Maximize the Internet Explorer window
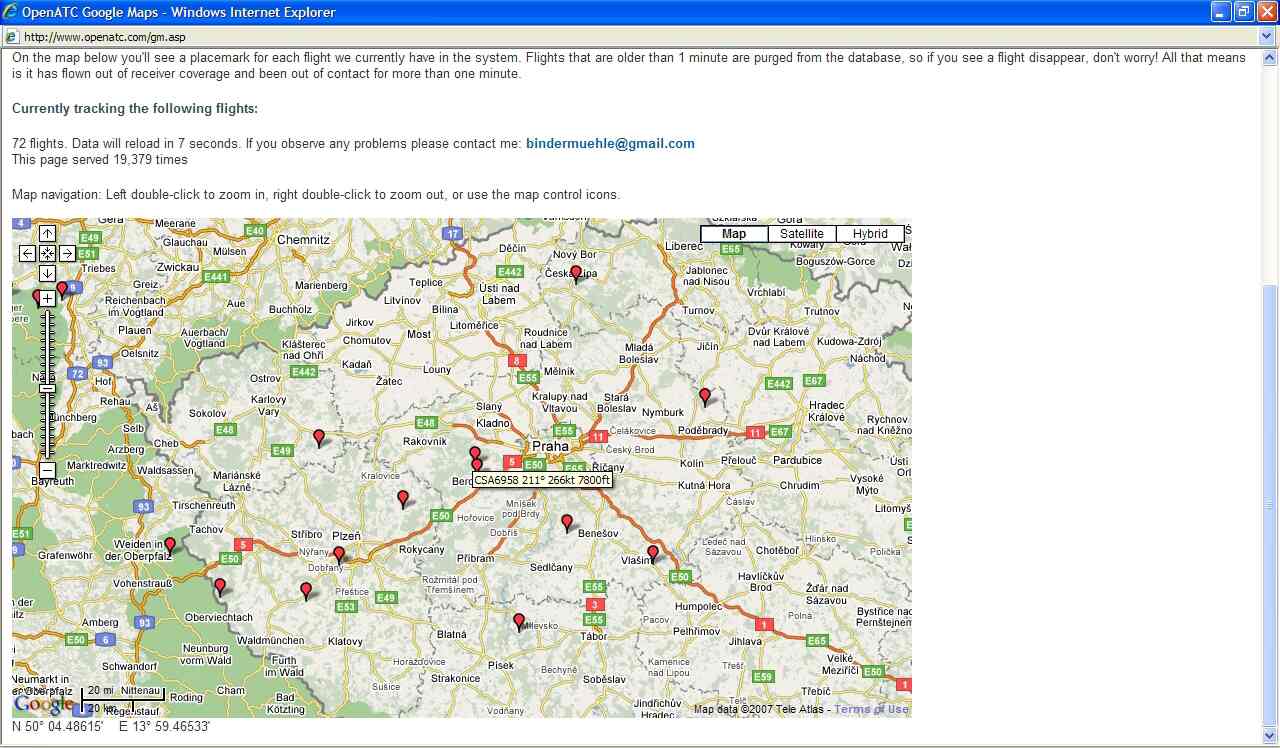 (x=1243, y=12)
